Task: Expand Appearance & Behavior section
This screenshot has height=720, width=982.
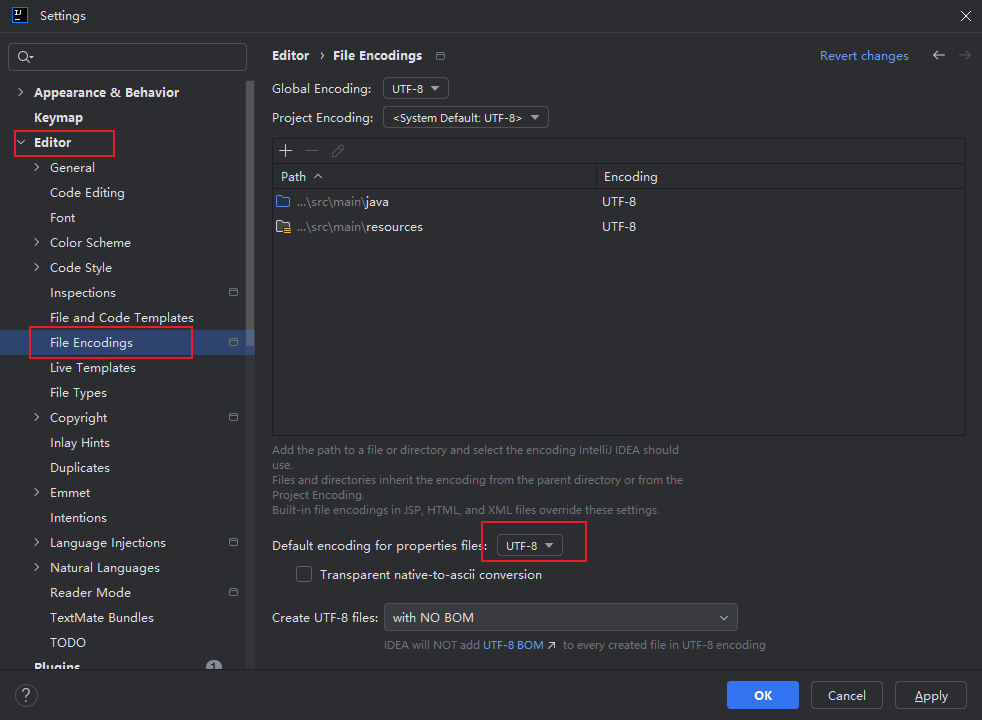Action: 21,92
